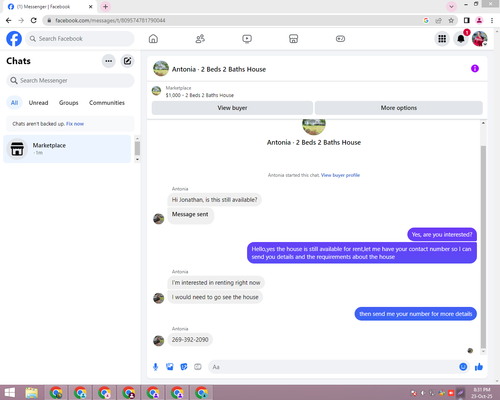Open the emoji picker in message box

tap(463, 367)
